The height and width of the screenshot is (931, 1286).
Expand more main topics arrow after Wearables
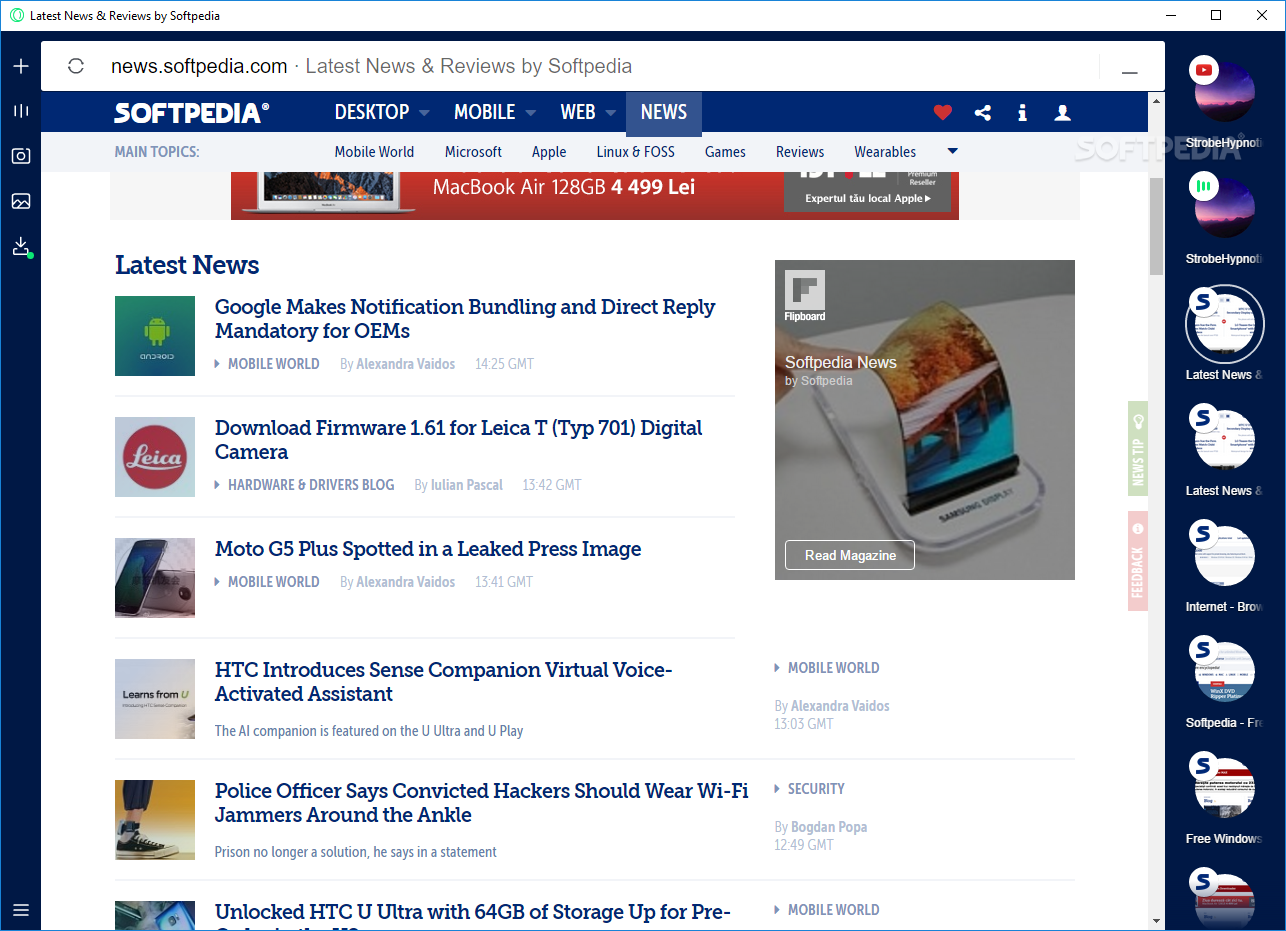952,151
